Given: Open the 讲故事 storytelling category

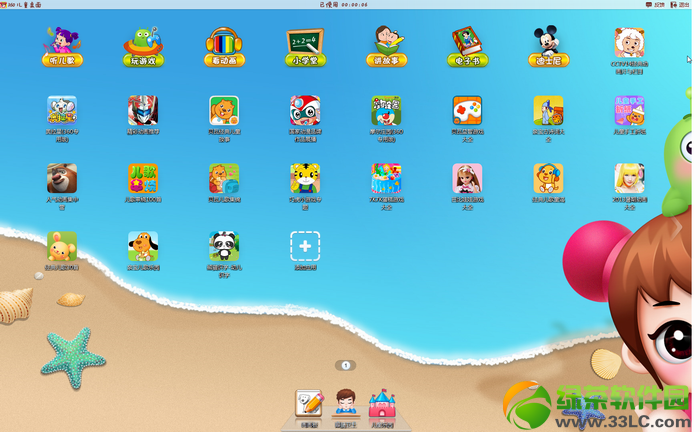Looking at the screenshot, I should tap(387, 47).
